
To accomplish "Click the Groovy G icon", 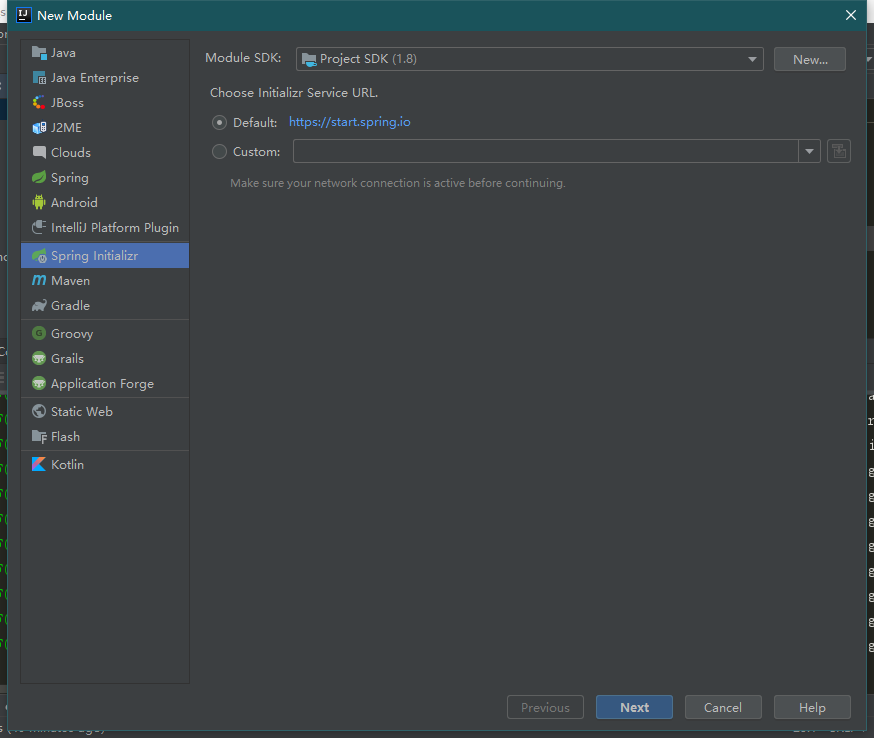I will pyautogui.click(x=39, y=333).
